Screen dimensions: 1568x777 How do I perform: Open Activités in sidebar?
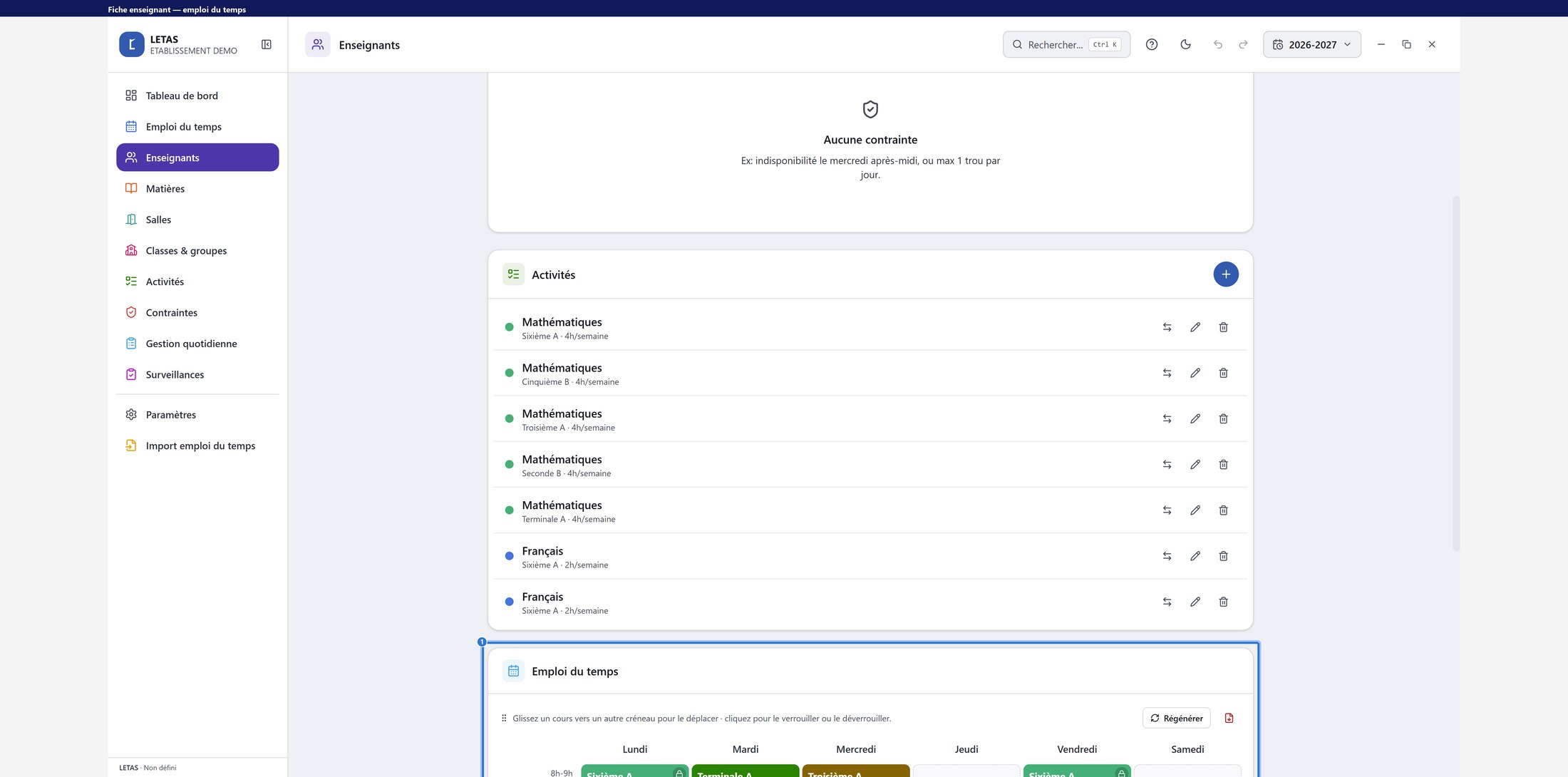197,282
